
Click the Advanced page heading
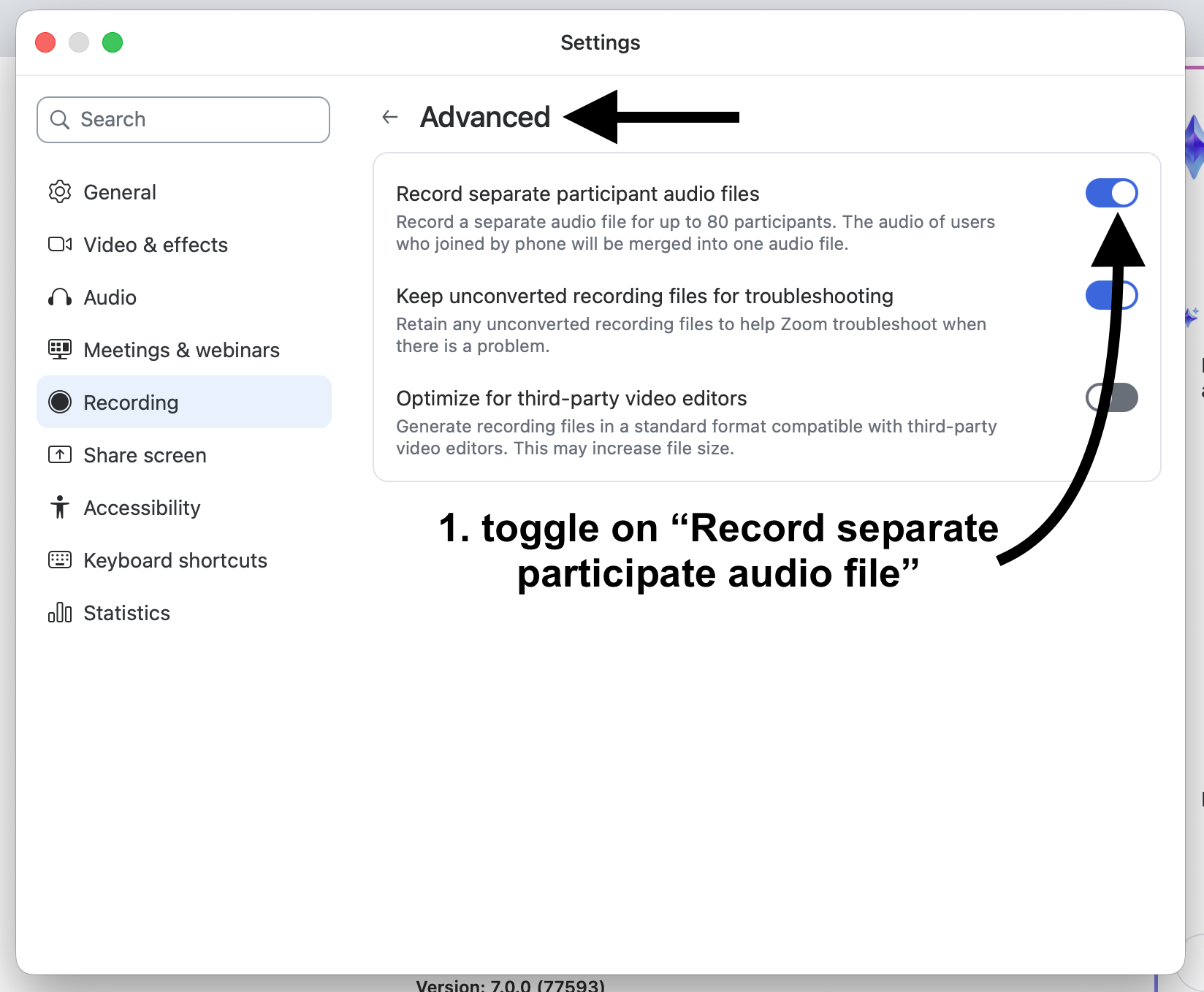point(485,117)
